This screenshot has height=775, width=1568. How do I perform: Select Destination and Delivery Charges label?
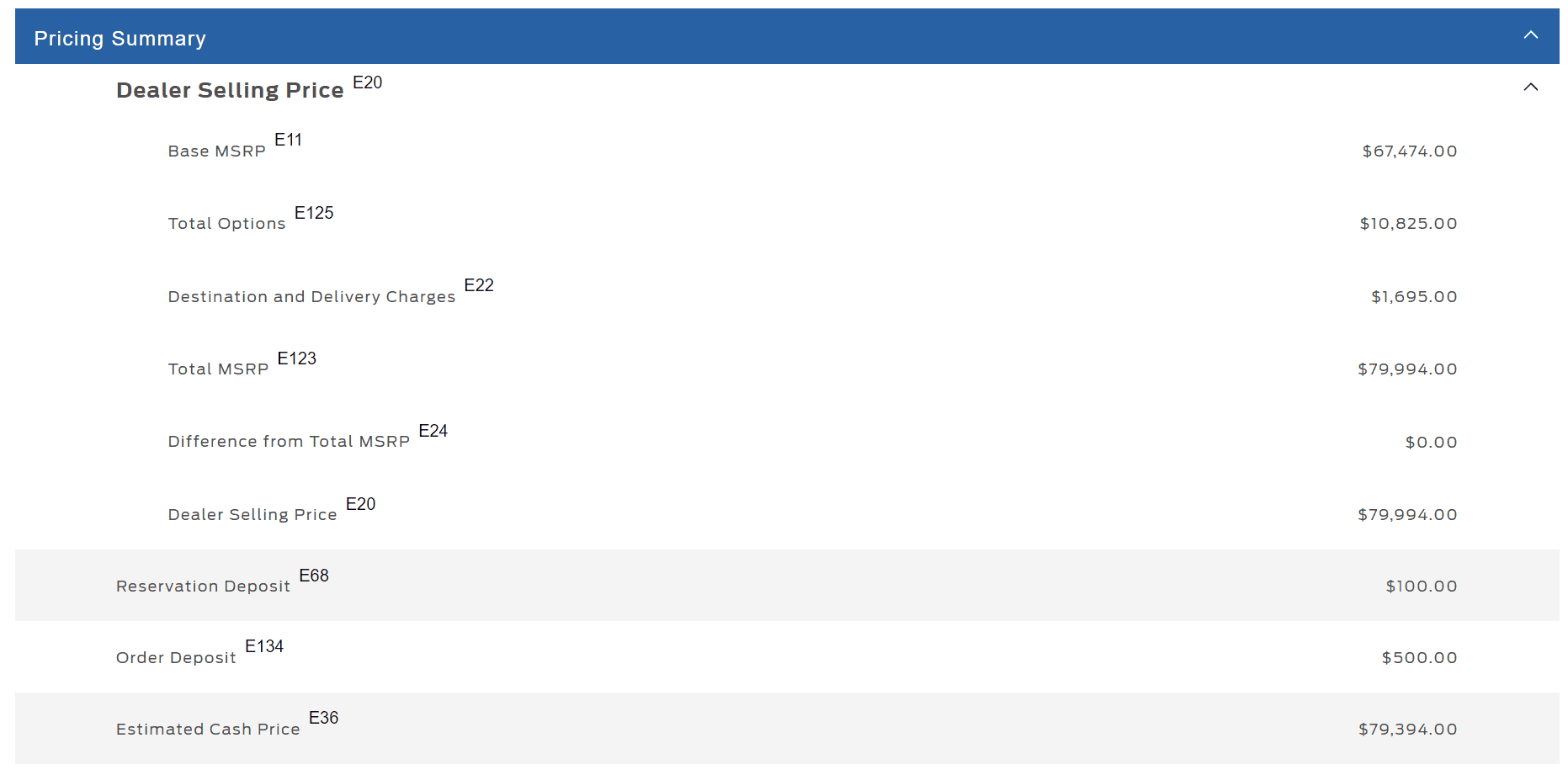(x=311, y=297)
